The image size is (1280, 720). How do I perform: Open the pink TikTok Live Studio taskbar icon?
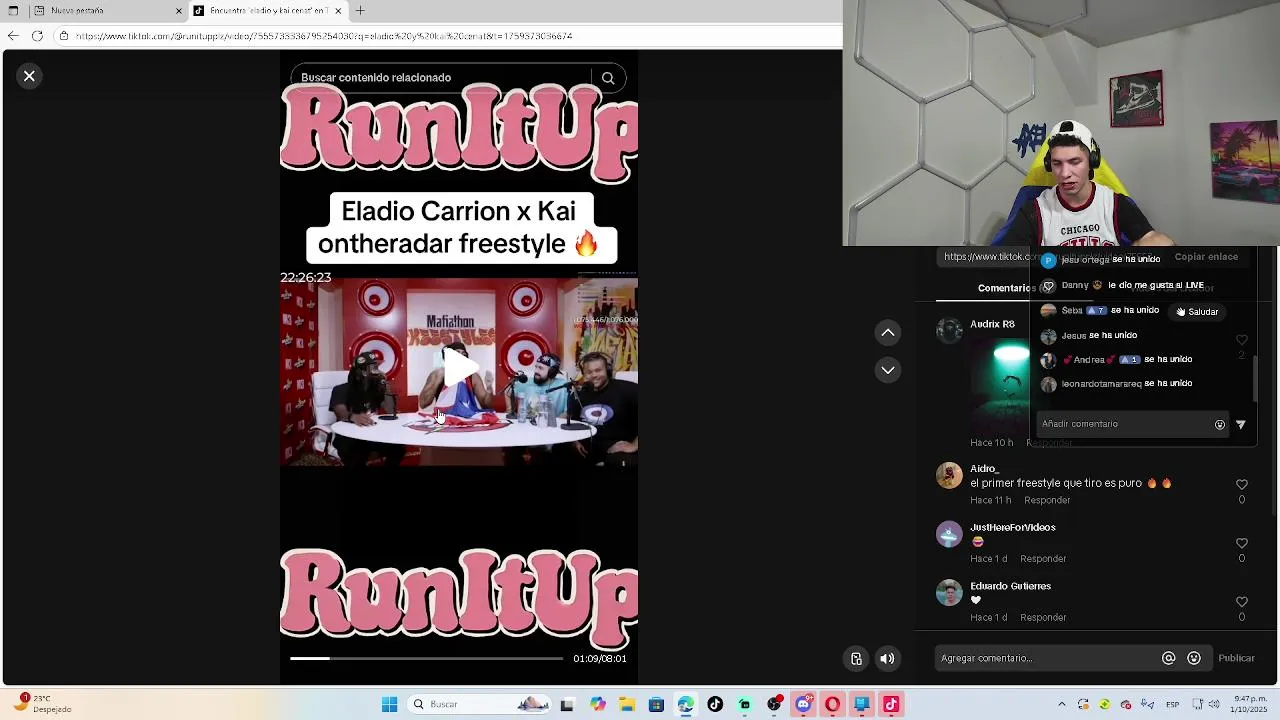[891, 704]
